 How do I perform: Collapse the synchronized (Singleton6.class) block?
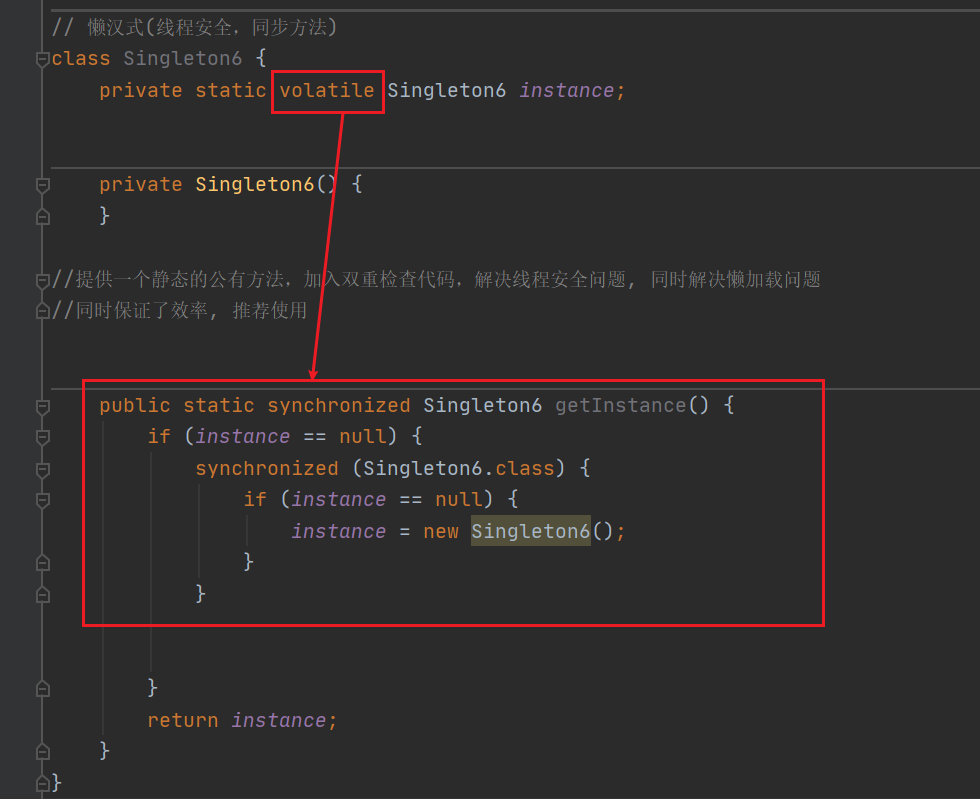pyautogui.click(x=42, y=470)
